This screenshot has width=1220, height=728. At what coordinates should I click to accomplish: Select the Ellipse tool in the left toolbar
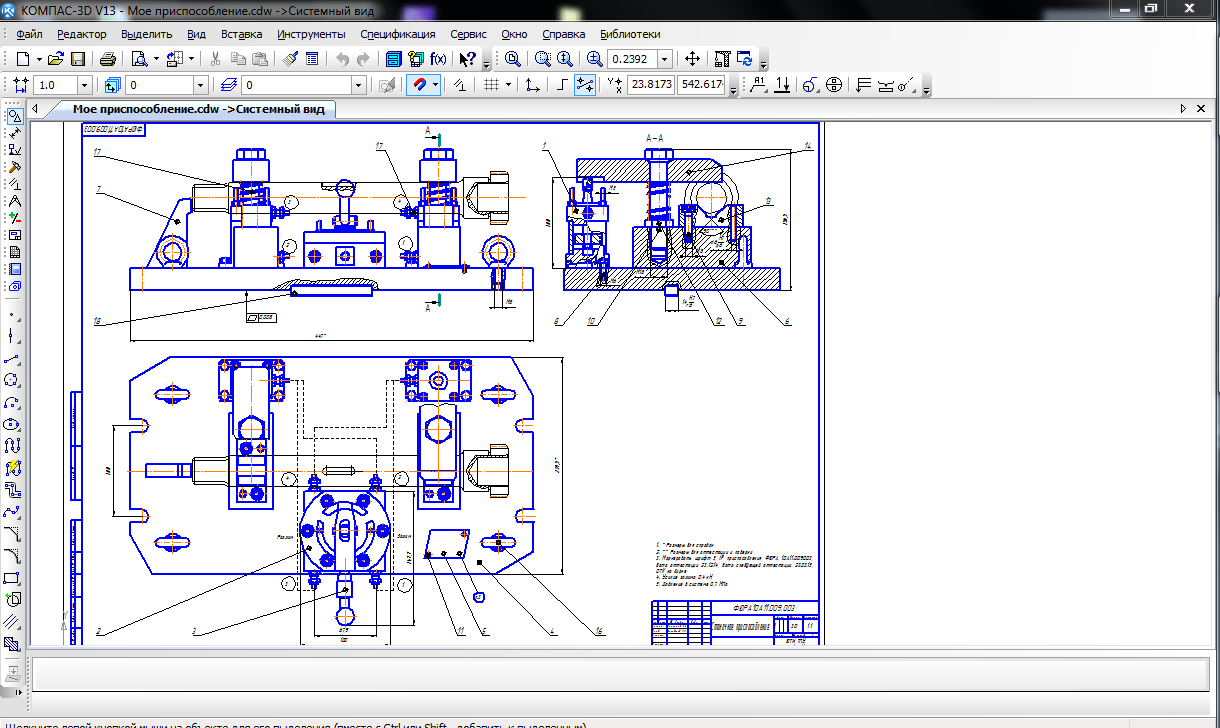tap(12, 424)
